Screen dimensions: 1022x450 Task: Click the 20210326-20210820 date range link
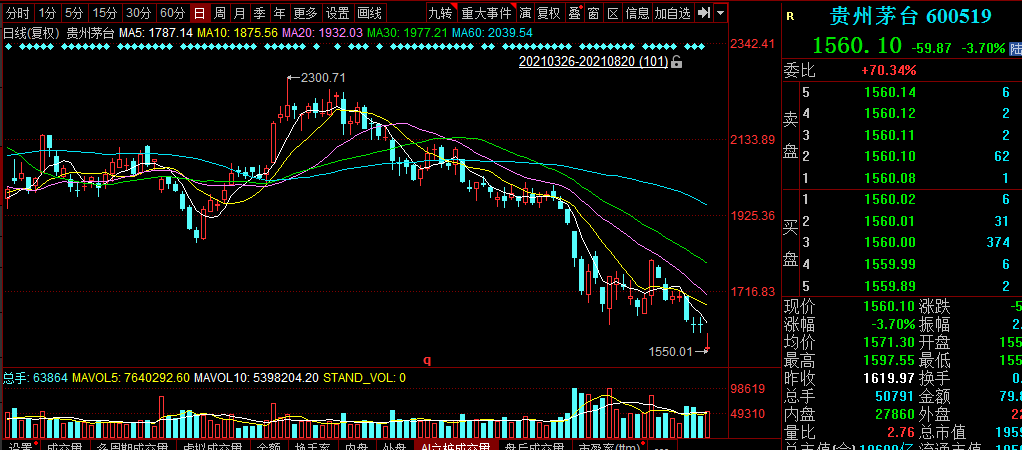592,62
